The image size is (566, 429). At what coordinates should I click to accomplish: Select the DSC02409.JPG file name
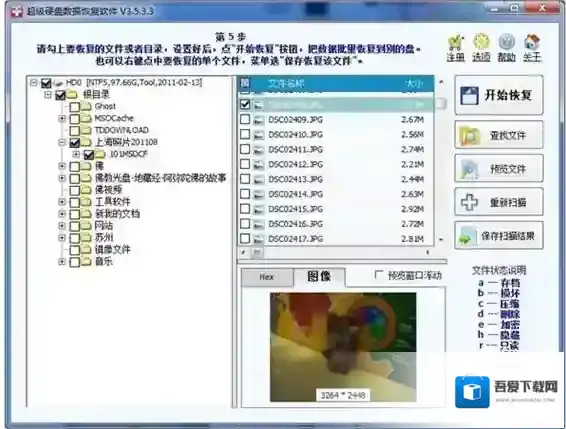295,120
